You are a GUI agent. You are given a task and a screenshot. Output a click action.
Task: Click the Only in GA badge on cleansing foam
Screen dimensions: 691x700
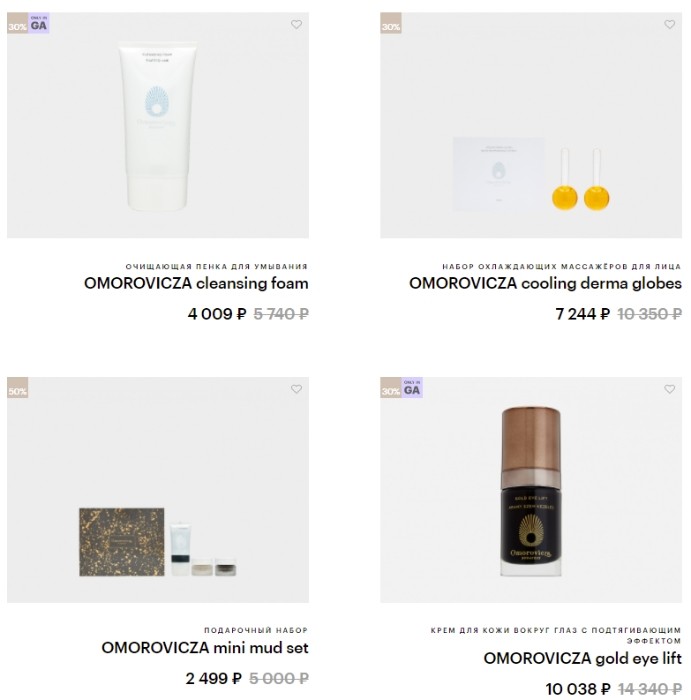[39, 23]
